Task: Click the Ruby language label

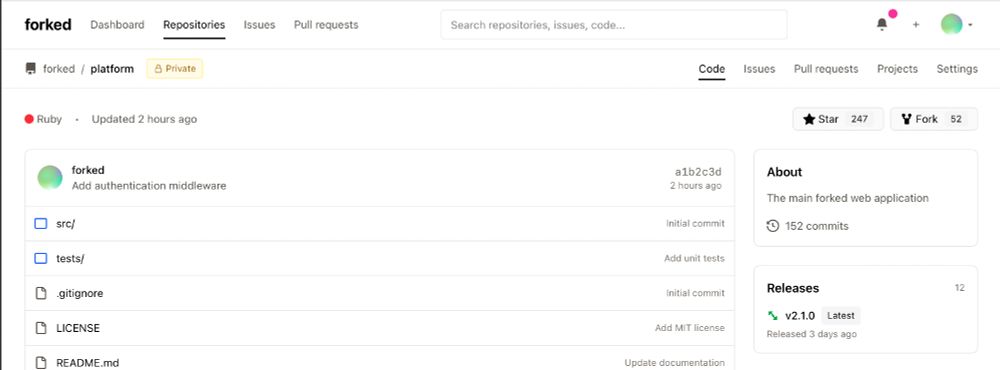Action: click(x=49, y=119)
